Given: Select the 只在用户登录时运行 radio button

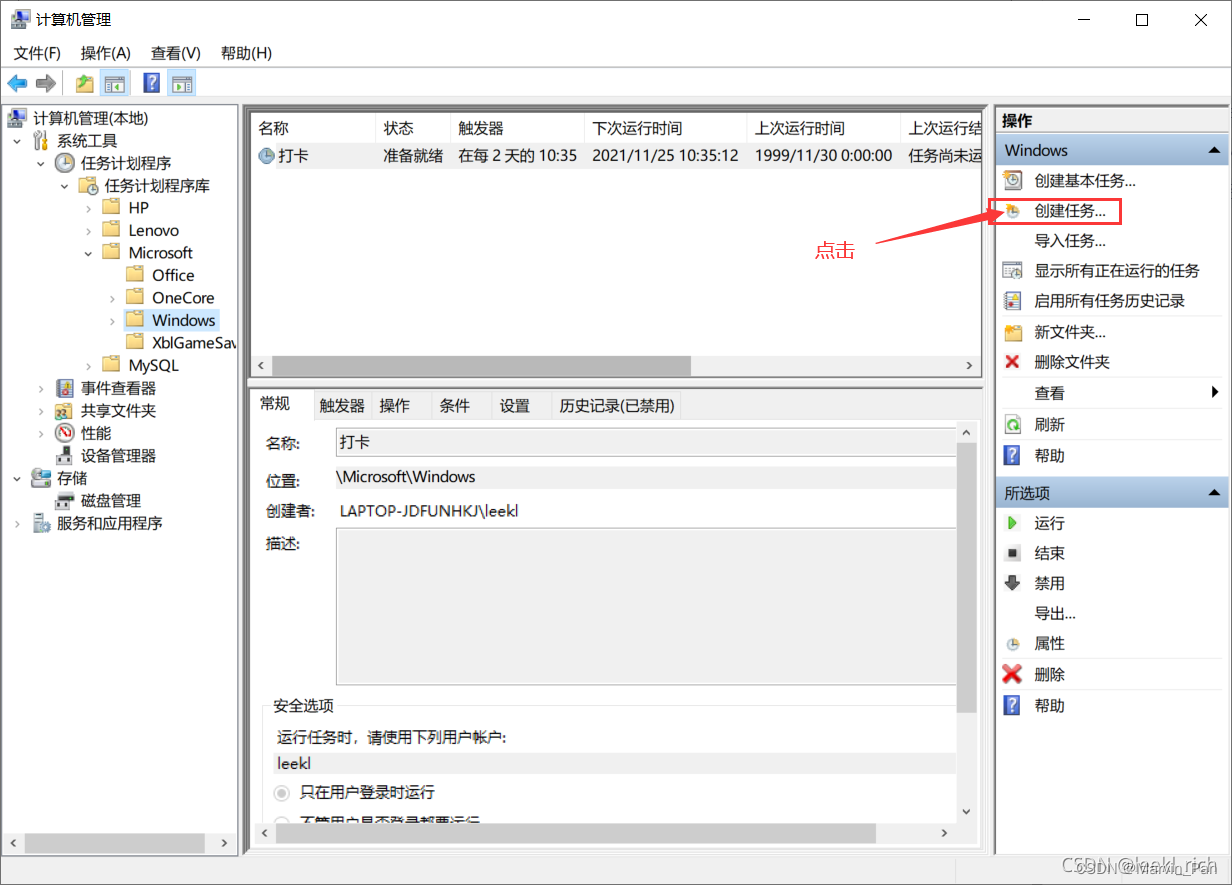Looking at the screenshot, I should [x=283, y=792].
